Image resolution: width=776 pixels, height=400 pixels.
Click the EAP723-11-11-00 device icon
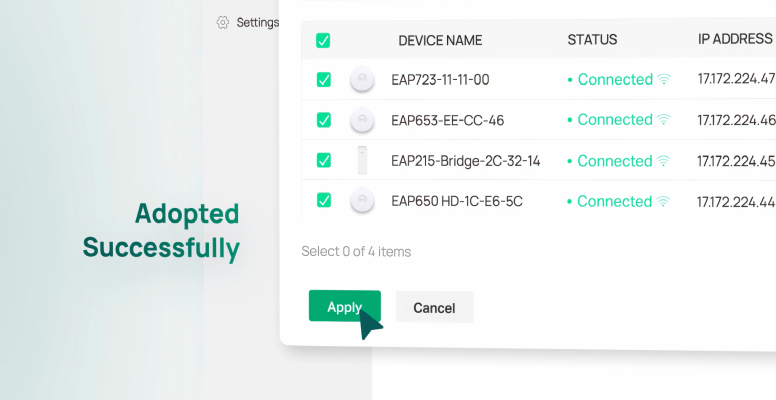click(x=362, y=80)
